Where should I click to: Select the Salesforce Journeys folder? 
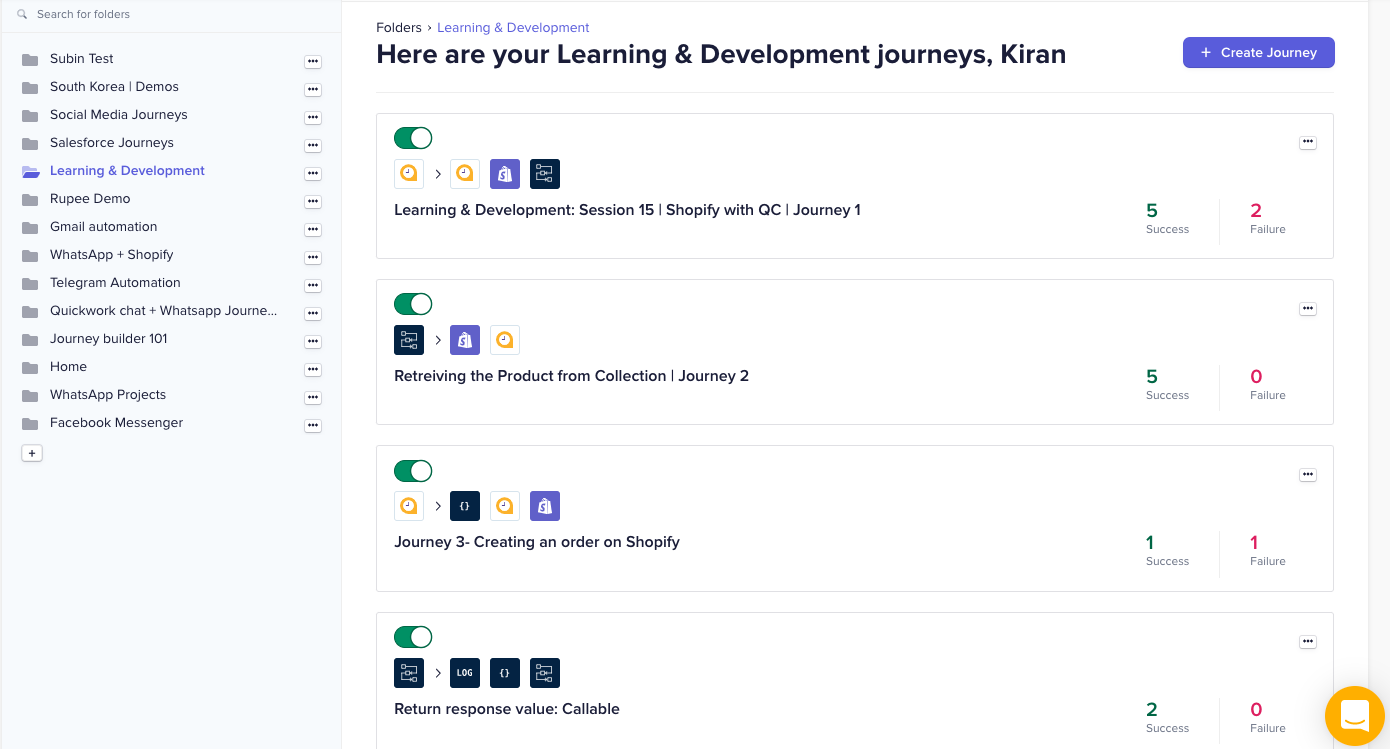click(x=112, y=143)
